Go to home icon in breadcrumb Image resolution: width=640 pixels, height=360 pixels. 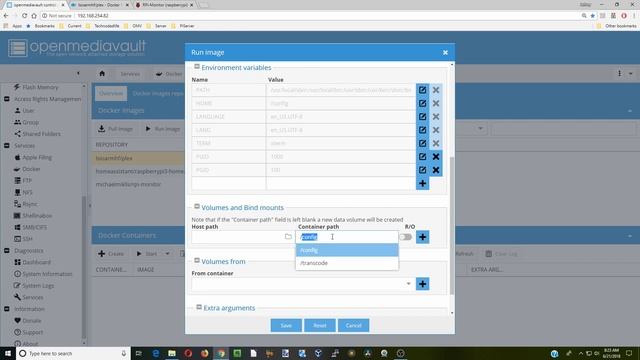coord(102,73)
